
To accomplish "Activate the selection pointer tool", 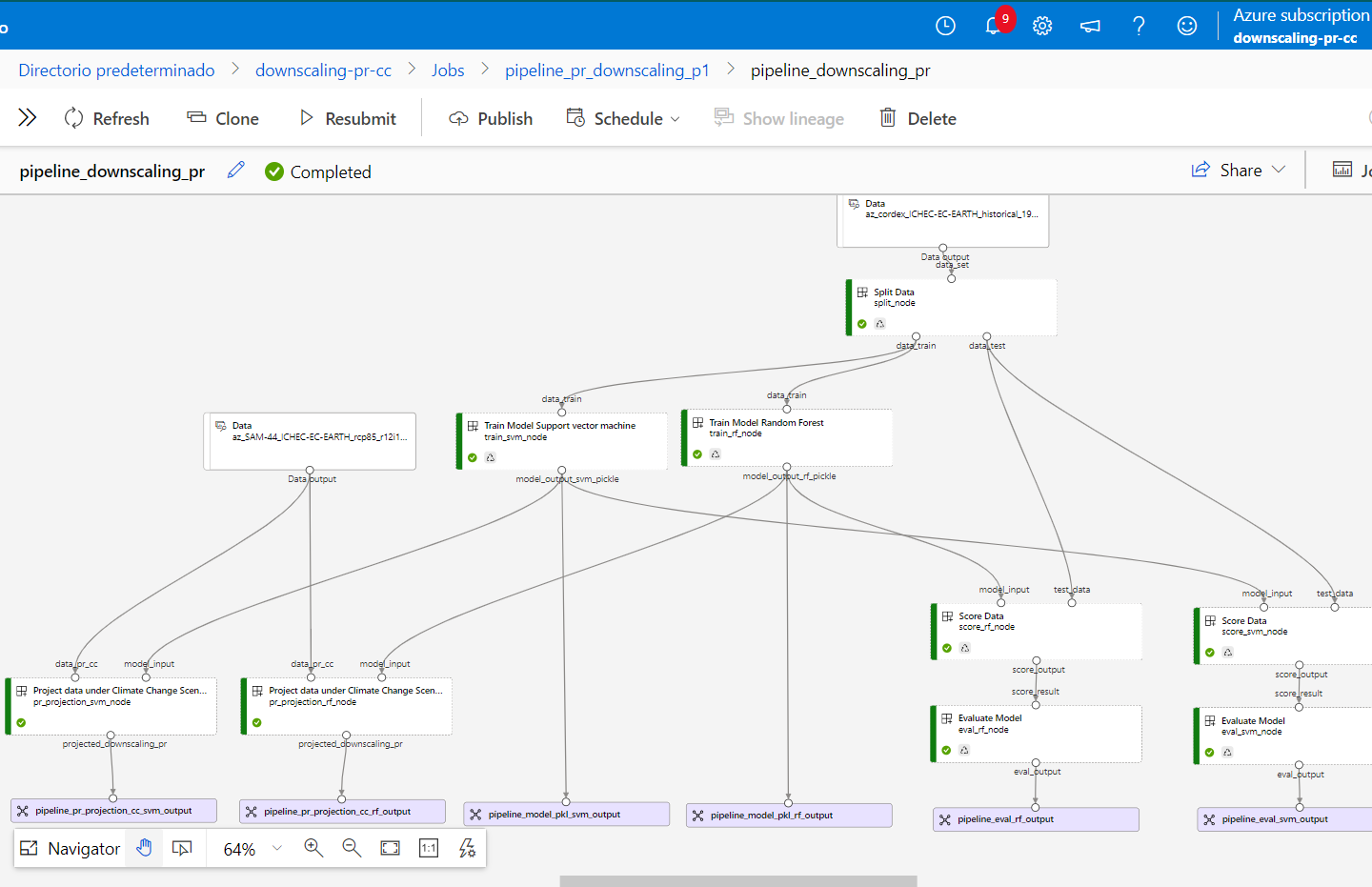I will 182,848.
